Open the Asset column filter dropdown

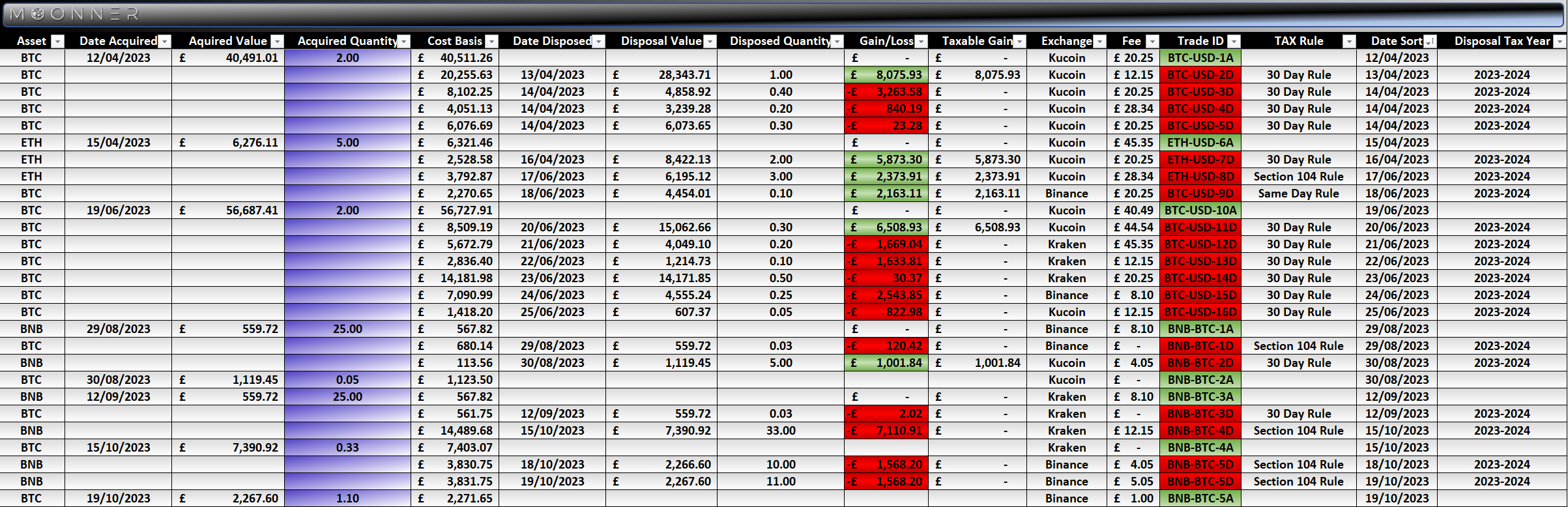[57, 42]
